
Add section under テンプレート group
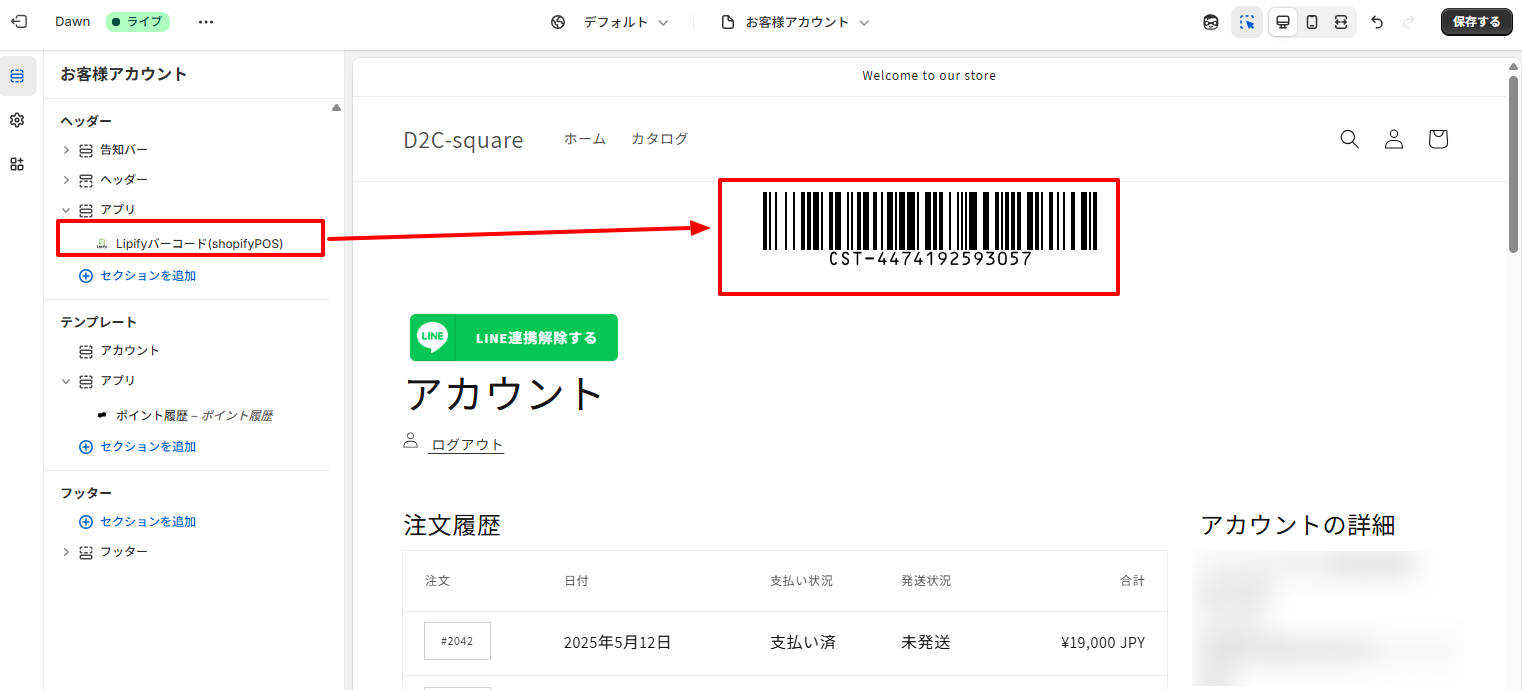coord(137,447)
